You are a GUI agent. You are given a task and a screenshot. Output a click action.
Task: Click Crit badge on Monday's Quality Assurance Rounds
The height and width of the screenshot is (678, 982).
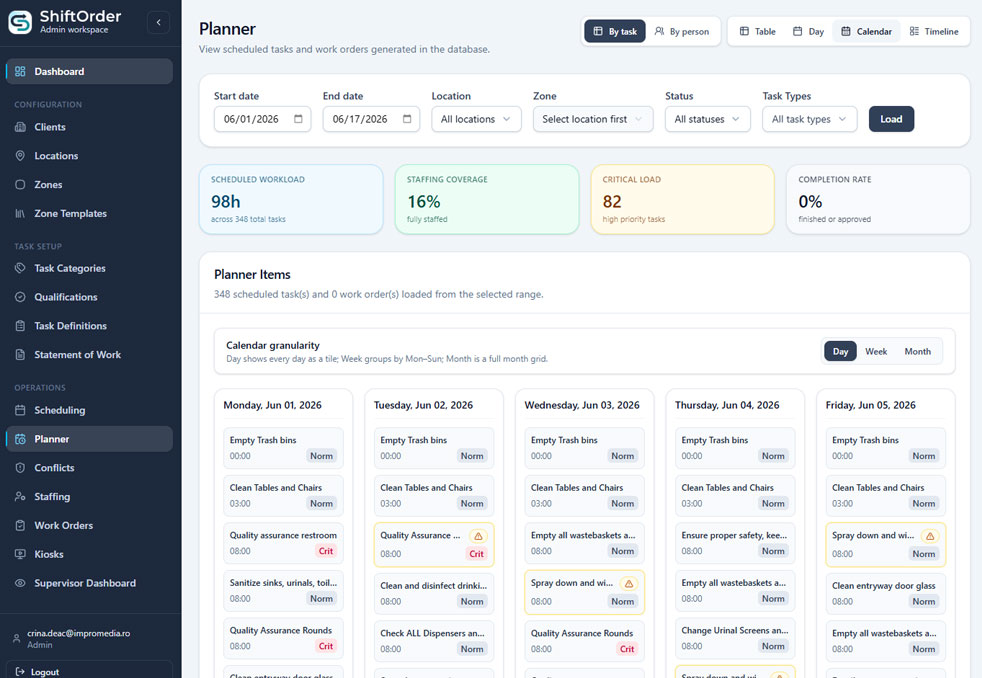click(326, 646)
